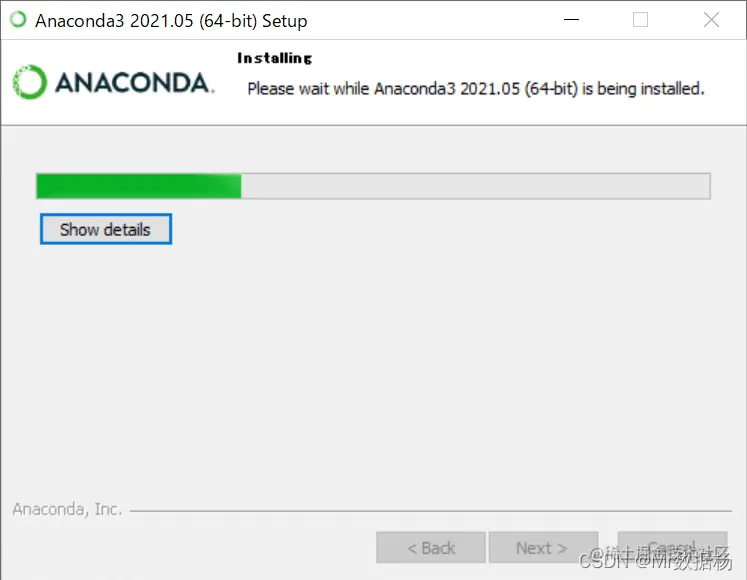Click the greyed-out Back button
The image size is (747, 580).
pos(431,548)
